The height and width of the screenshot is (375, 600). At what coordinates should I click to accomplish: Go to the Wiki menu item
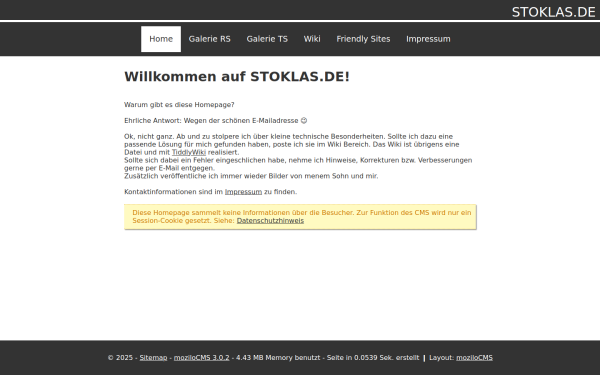coord(312,39)
